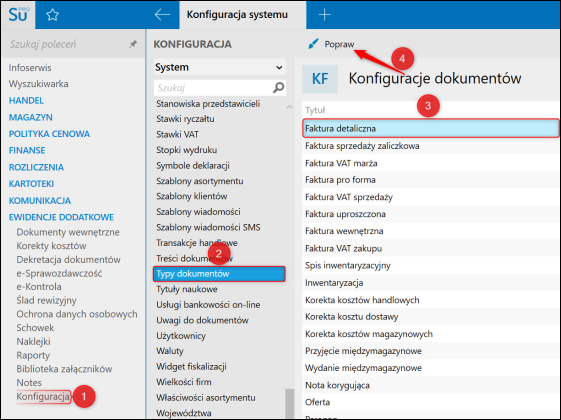Expand the FINANSE module

tap(27, 150)
